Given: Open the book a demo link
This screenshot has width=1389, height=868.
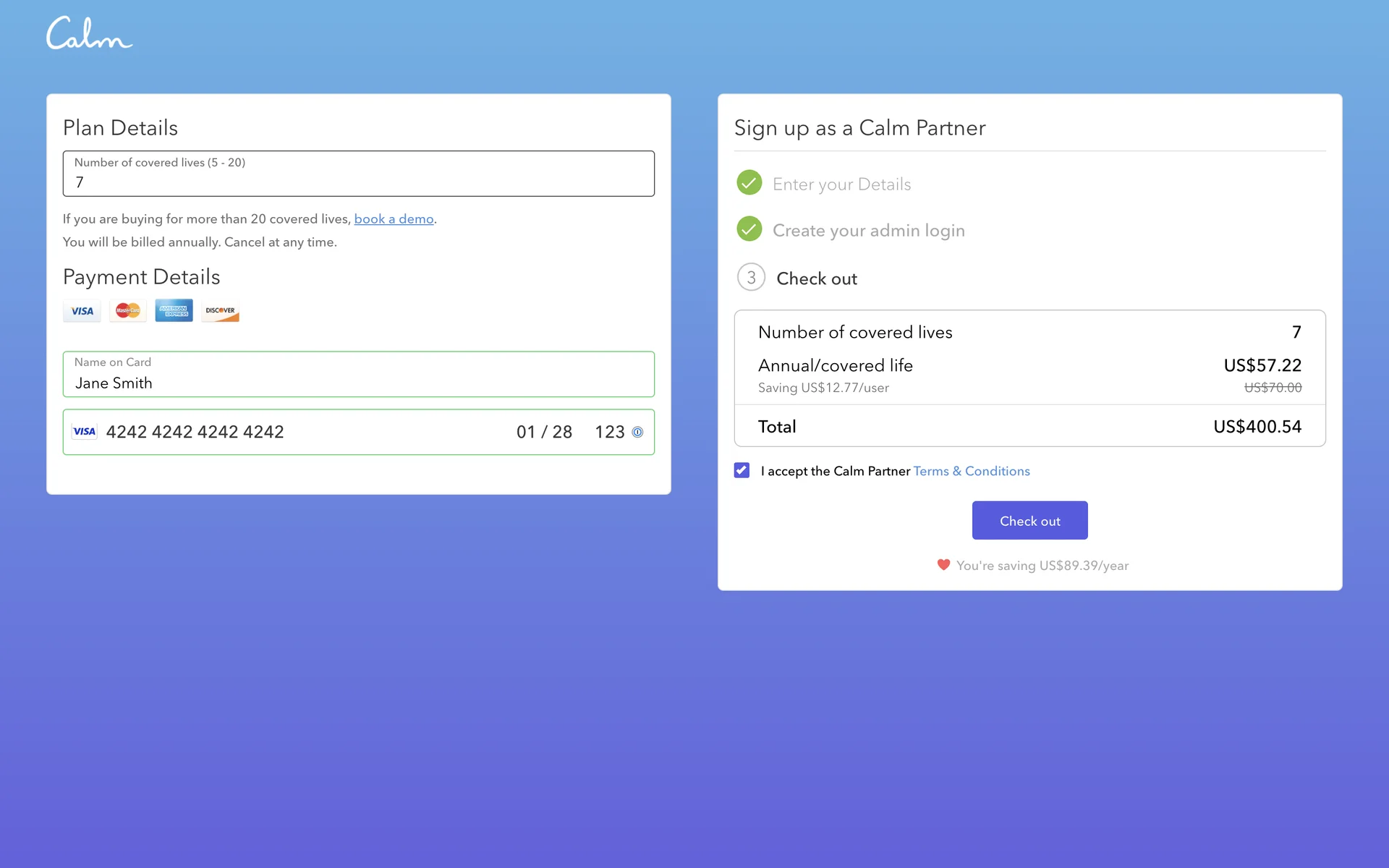Looking at the screenshot, I should pyautogui.click(x=394, y=219).
